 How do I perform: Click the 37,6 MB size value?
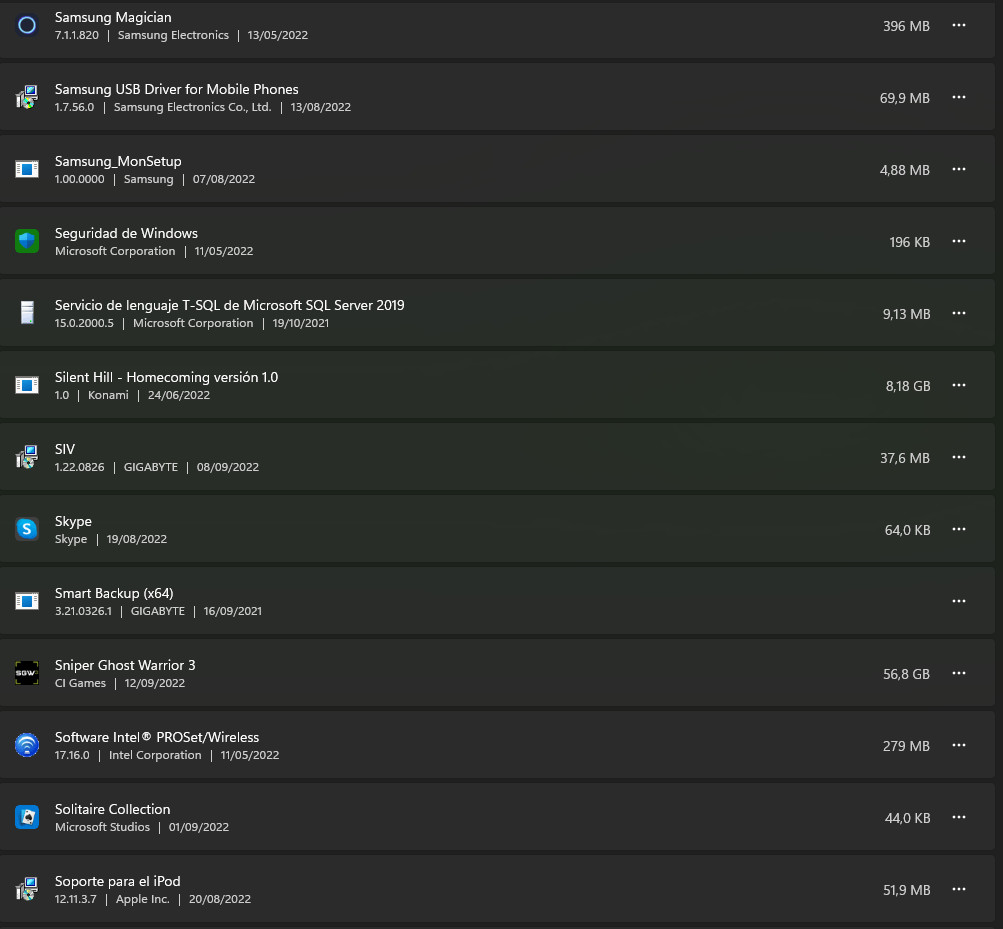[904, 458]
